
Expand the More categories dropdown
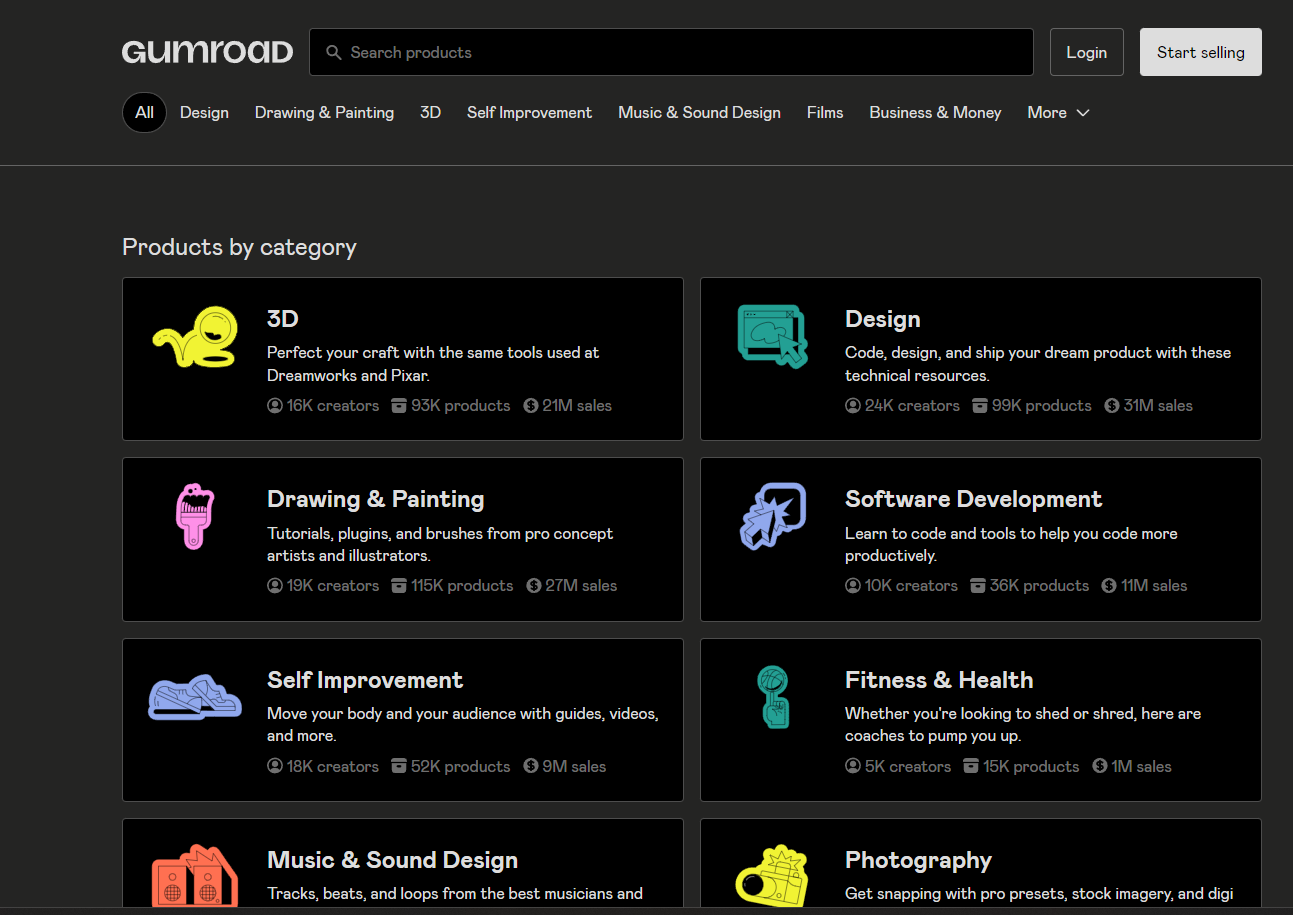[1057, 112]
